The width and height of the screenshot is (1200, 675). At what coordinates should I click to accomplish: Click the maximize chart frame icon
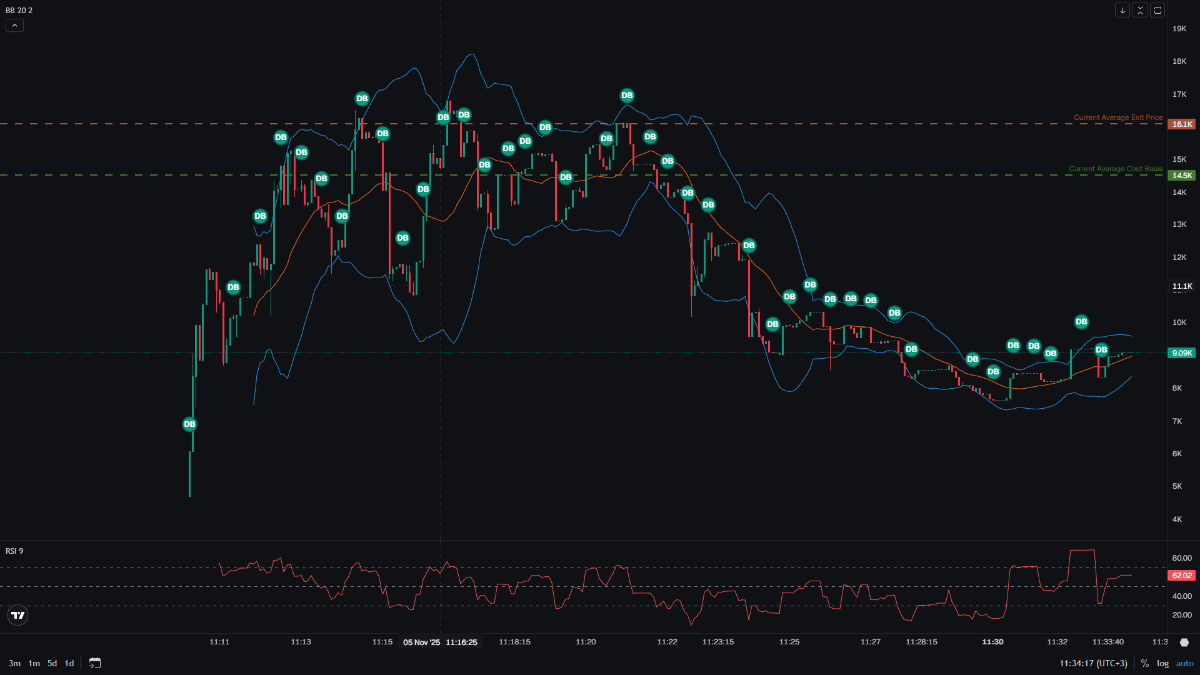pos(1158,10)
